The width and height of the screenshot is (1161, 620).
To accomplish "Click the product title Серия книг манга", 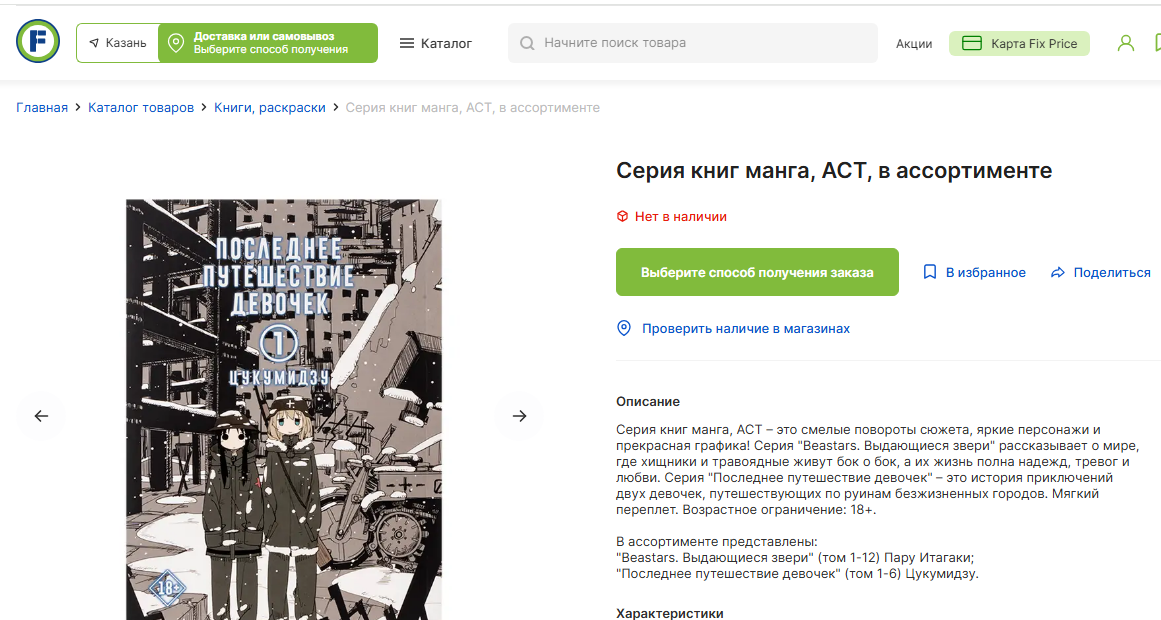I will pyautogui.click(x=834, y=170).
